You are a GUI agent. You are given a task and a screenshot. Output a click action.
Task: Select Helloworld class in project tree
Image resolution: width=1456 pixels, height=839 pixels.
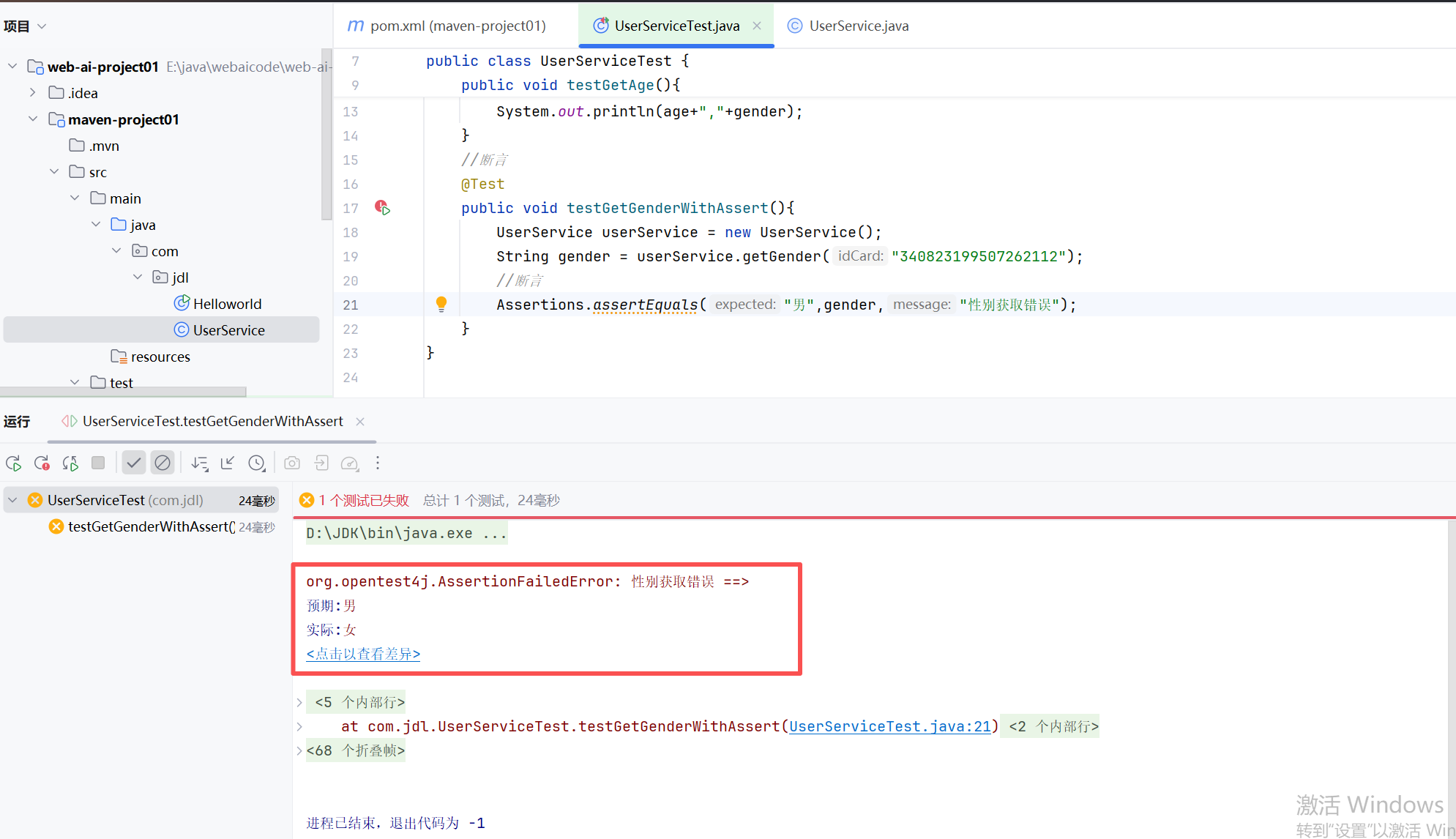(x=227, y=304)
